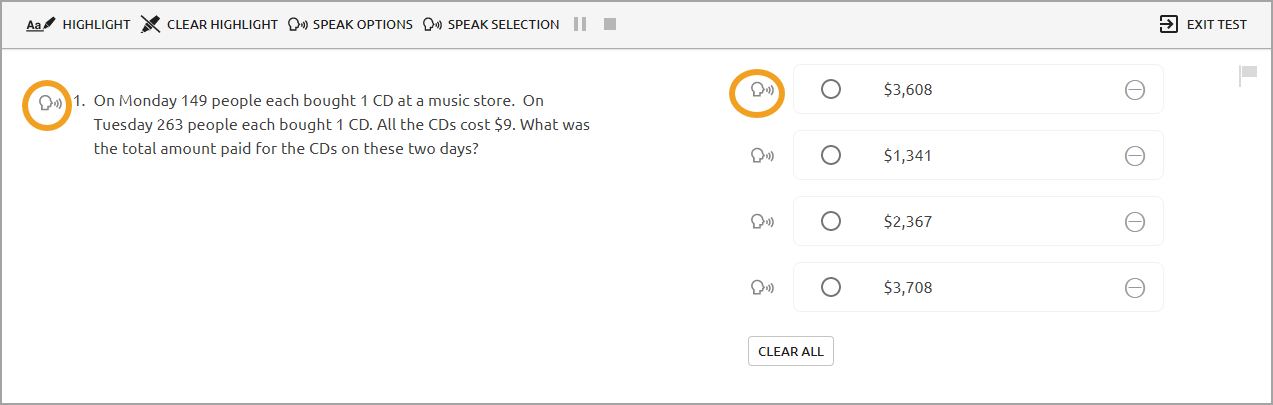Eliminate the $3,608 answer choice
Screen dimensions: 1273x405
(x=1135, y=90)
